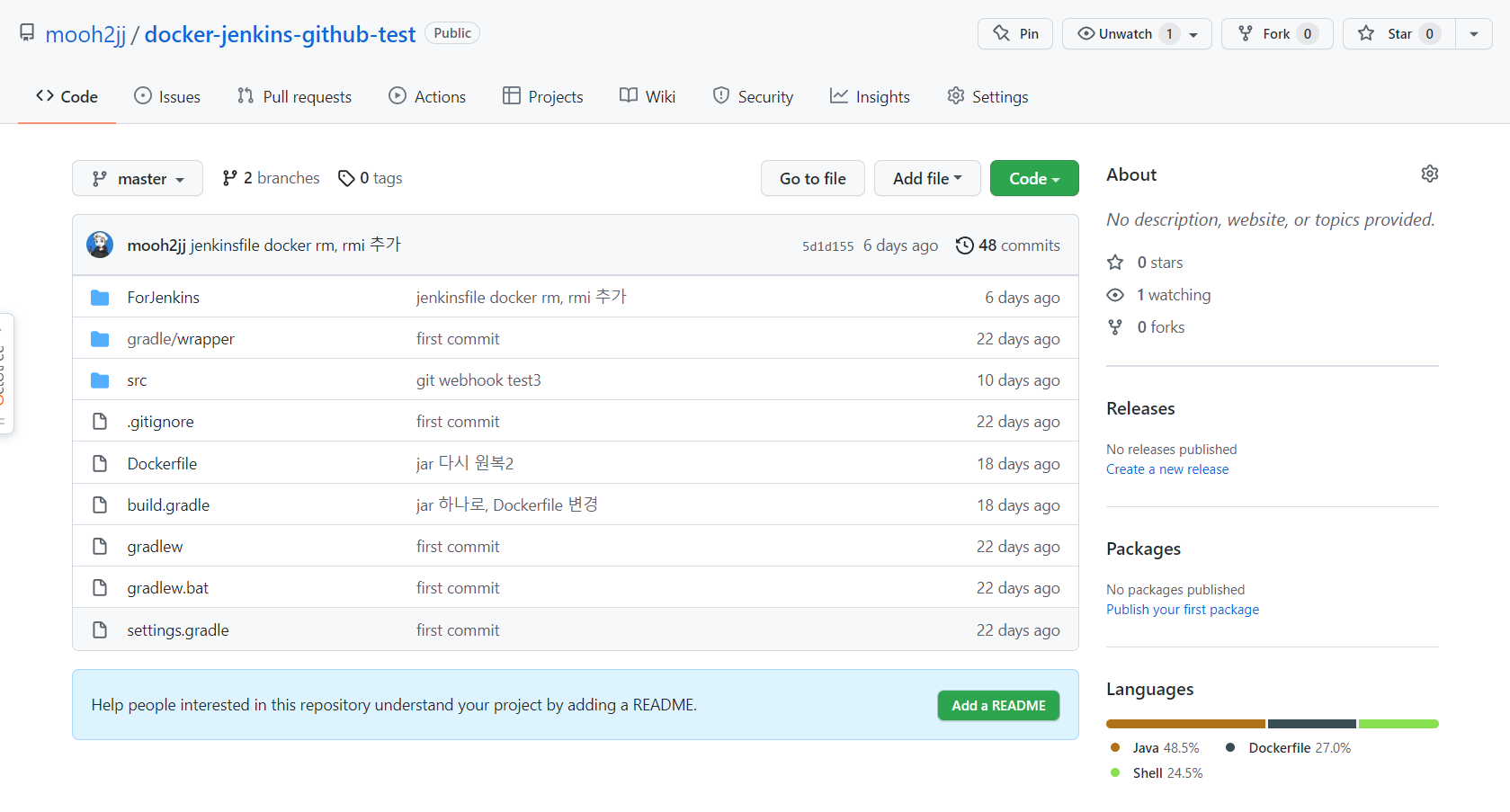
Task: Open the Unwatch notifications dropdown
Action: point(1137,33)
